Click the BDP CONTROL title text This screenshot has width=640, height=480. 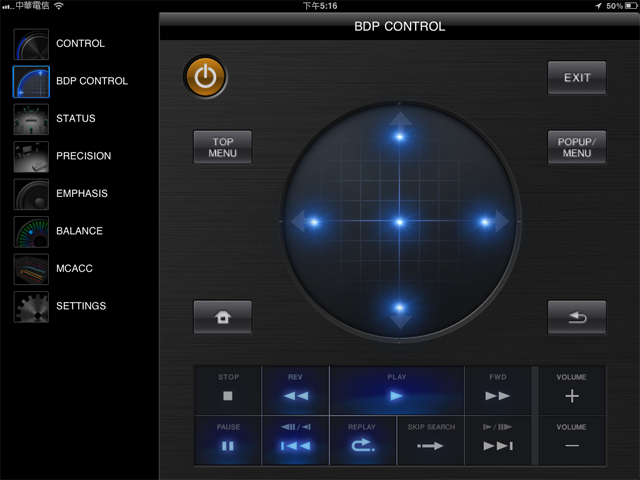pyautogui.click(x=400, y=27)
